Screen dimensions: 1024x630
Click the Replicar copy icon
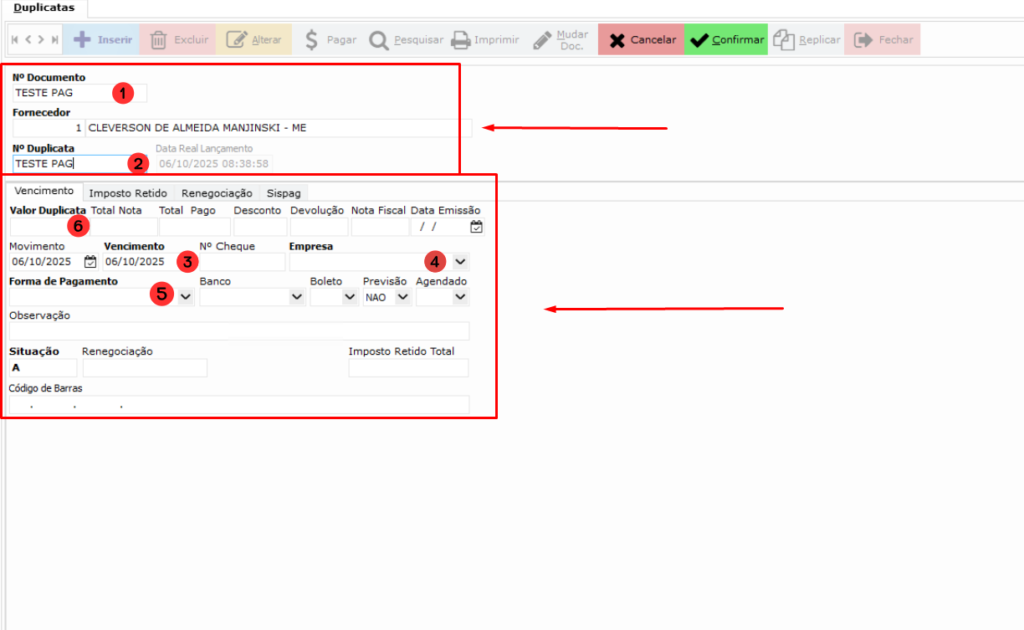pos(784,40)
